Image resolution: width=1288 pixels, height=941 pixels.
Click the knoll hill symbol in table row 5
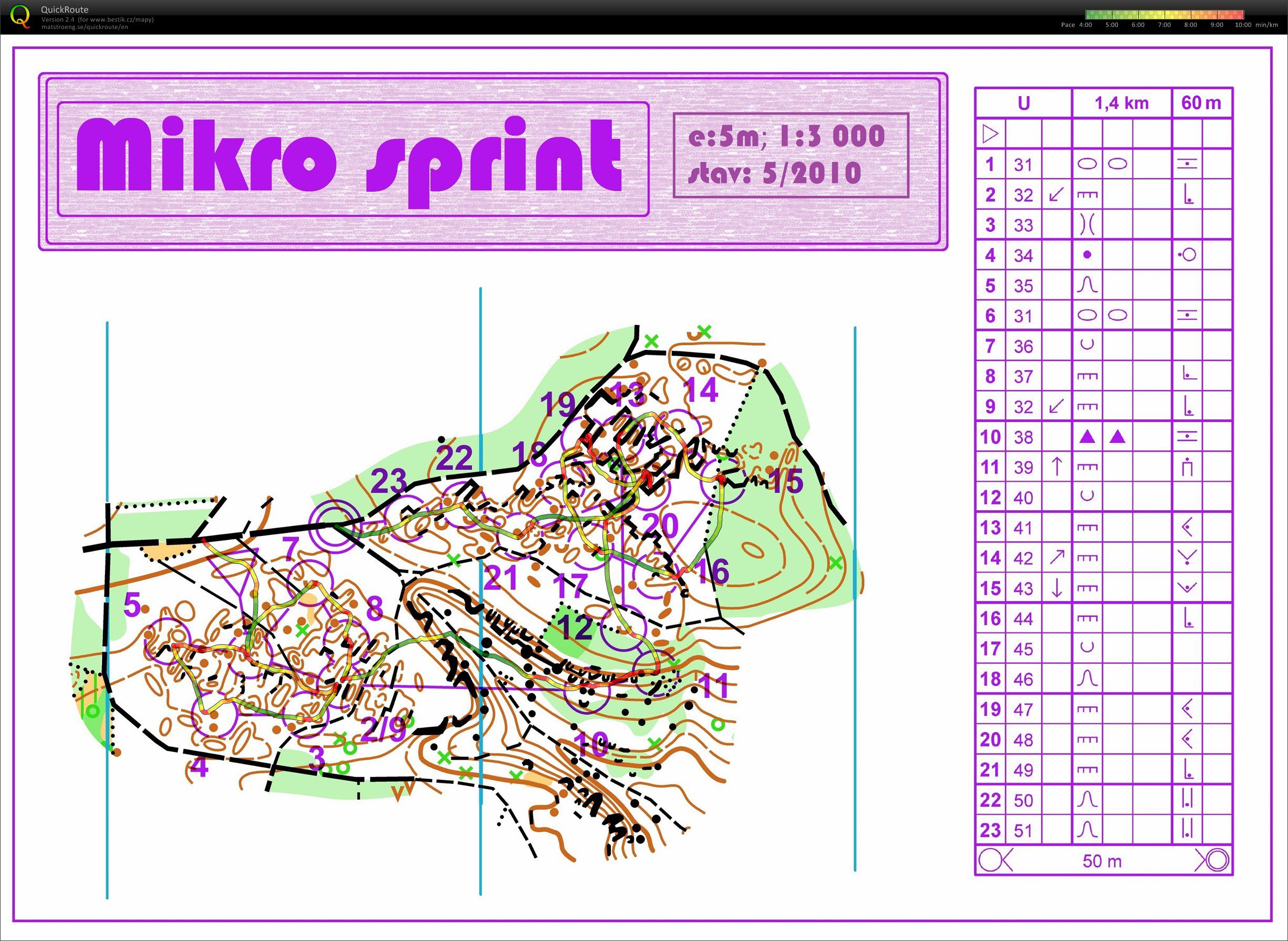click(1087, 285)
